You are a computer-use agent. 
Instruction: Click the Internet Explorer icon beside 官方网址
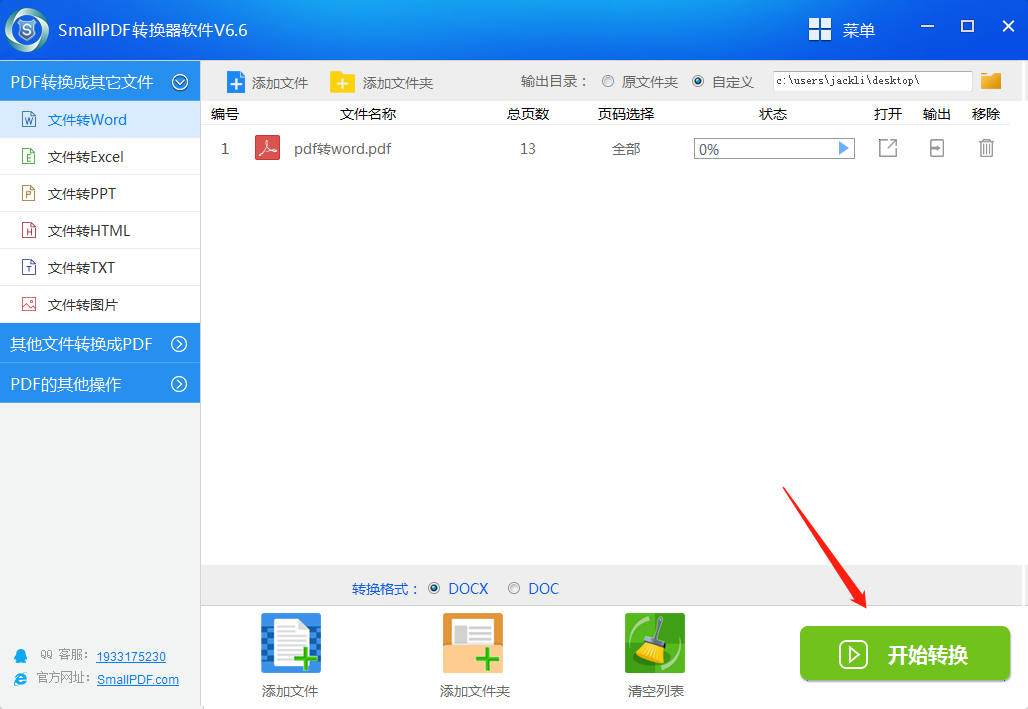20,679
